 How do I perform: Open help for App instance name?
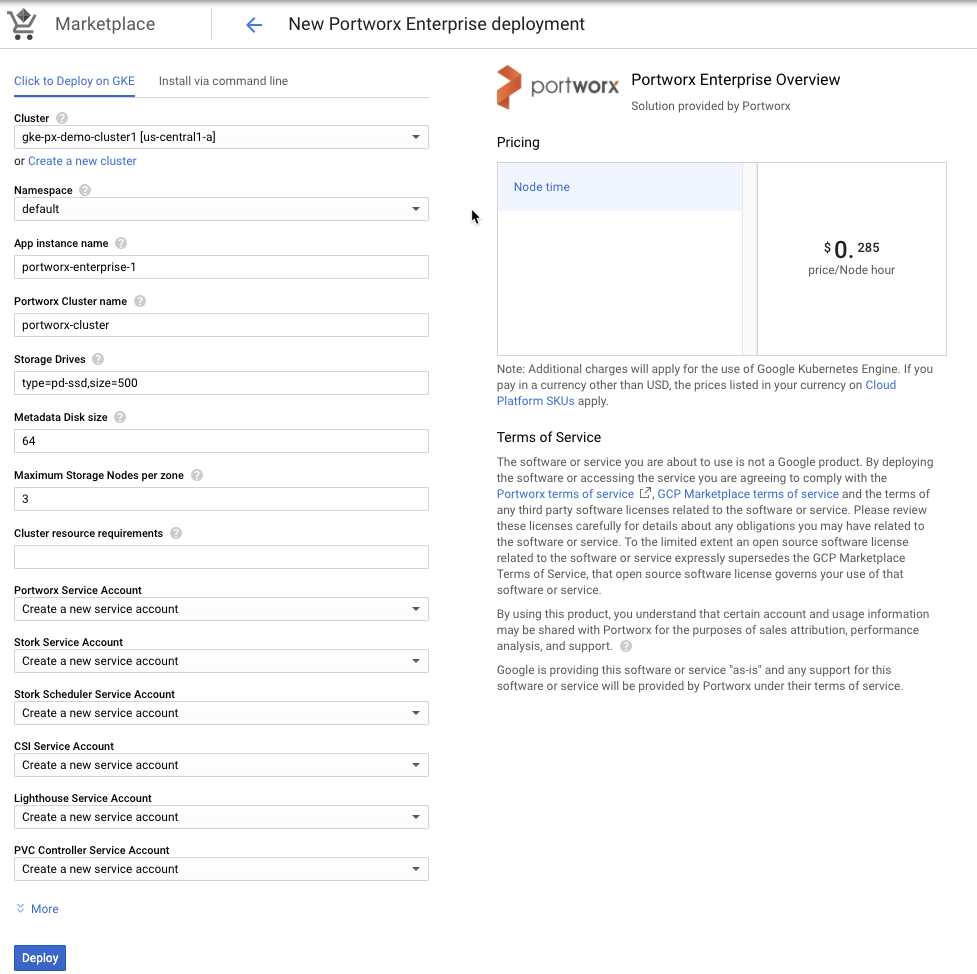[x=121, y=243]
